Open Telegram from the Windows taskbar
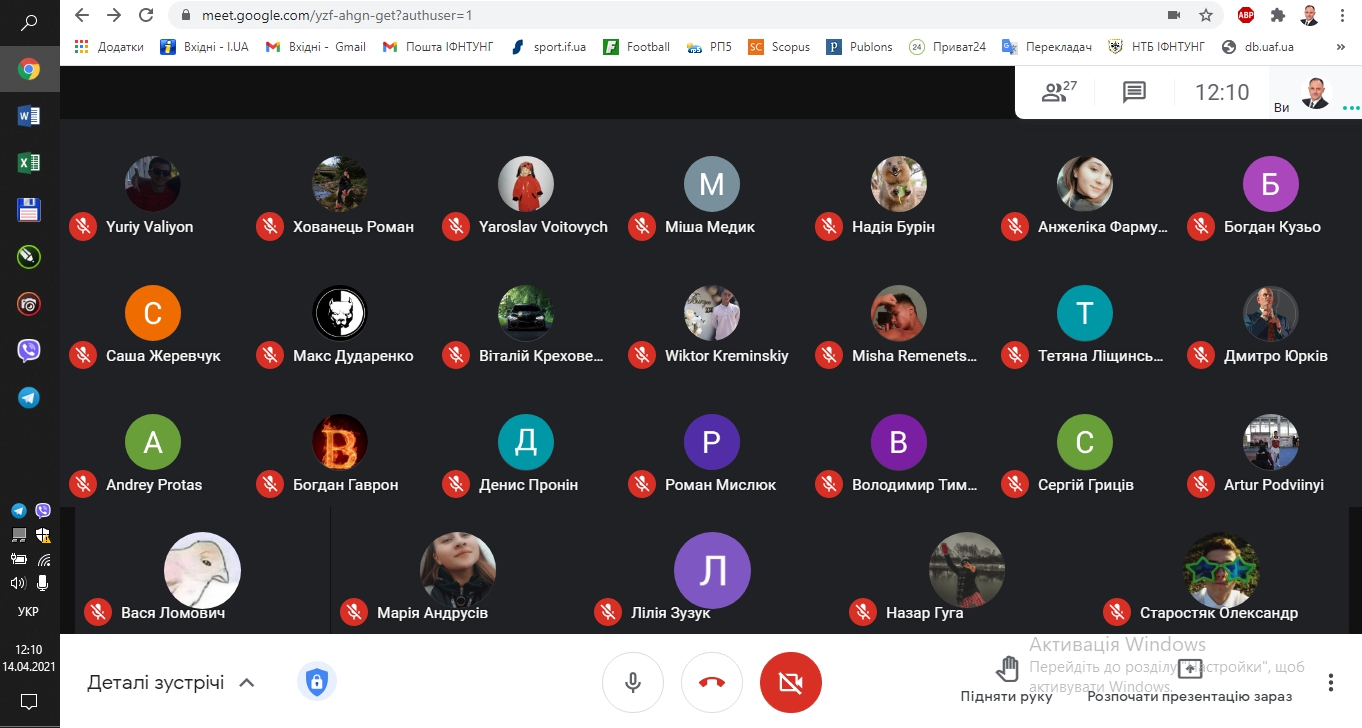 29,397
